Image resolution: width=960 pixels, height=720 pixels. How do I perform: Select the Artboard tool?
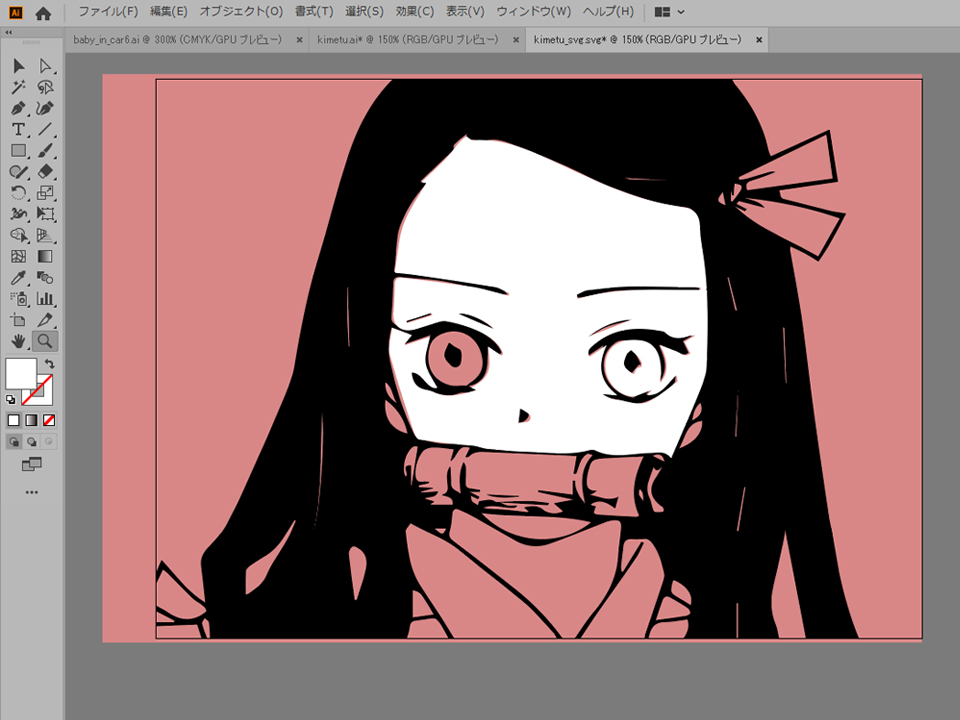point(18,320)
